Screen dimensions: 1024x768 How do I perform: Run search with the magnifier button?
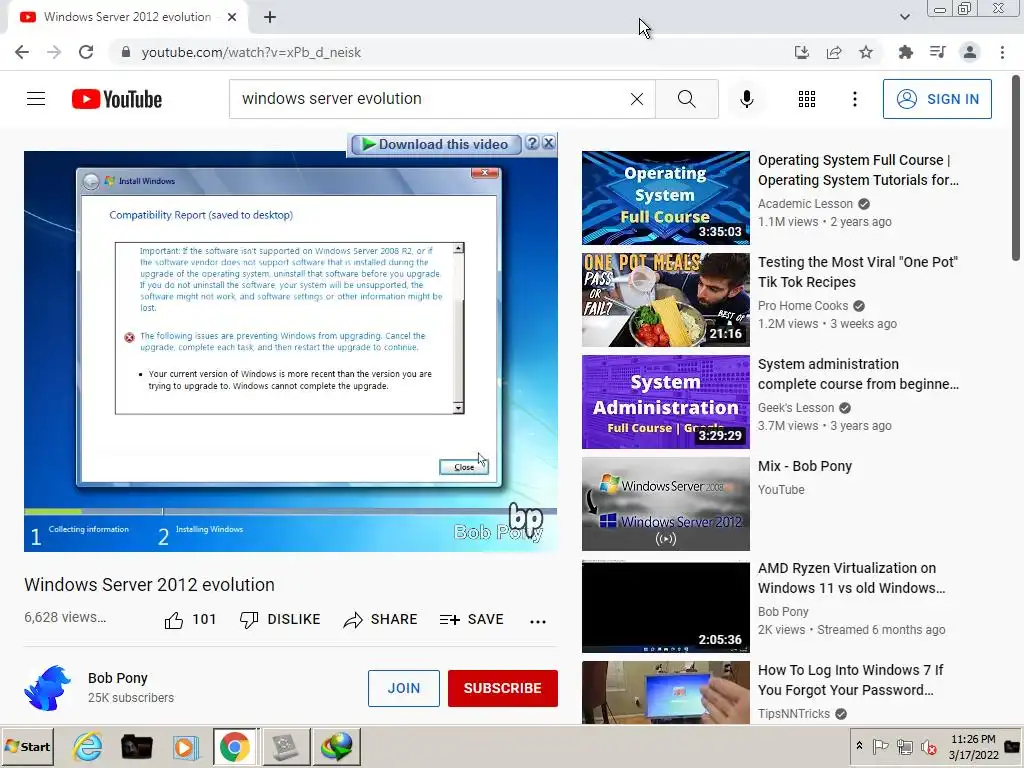pos(686,99)
